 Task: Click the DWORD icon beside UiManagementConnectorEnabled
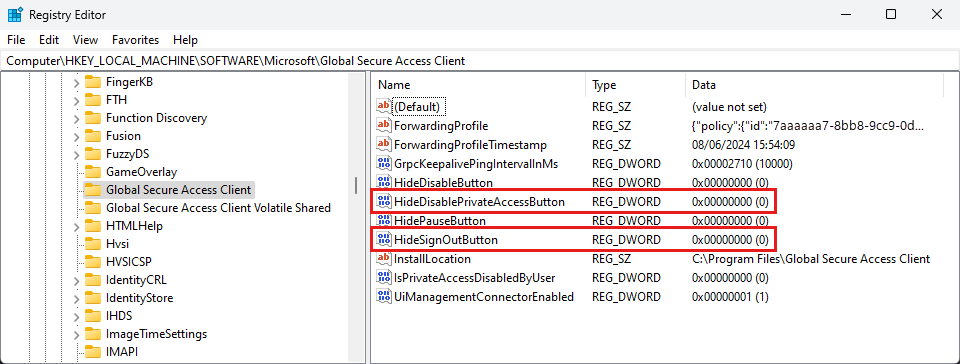[384, 296]
